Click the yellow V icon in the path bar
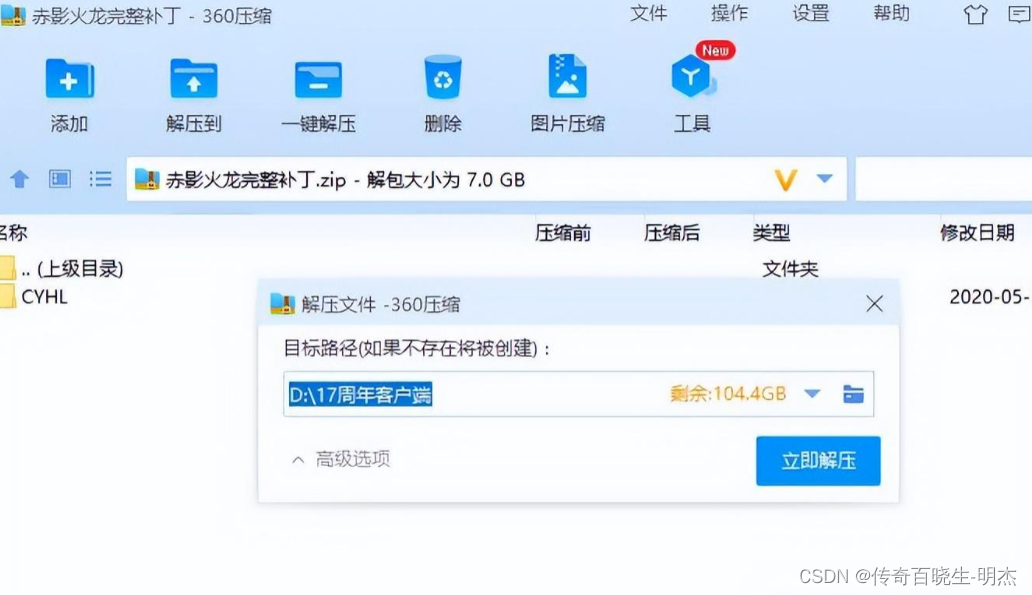The width and height of the screenshot is (1032, 595). click(x=786, y=179)
